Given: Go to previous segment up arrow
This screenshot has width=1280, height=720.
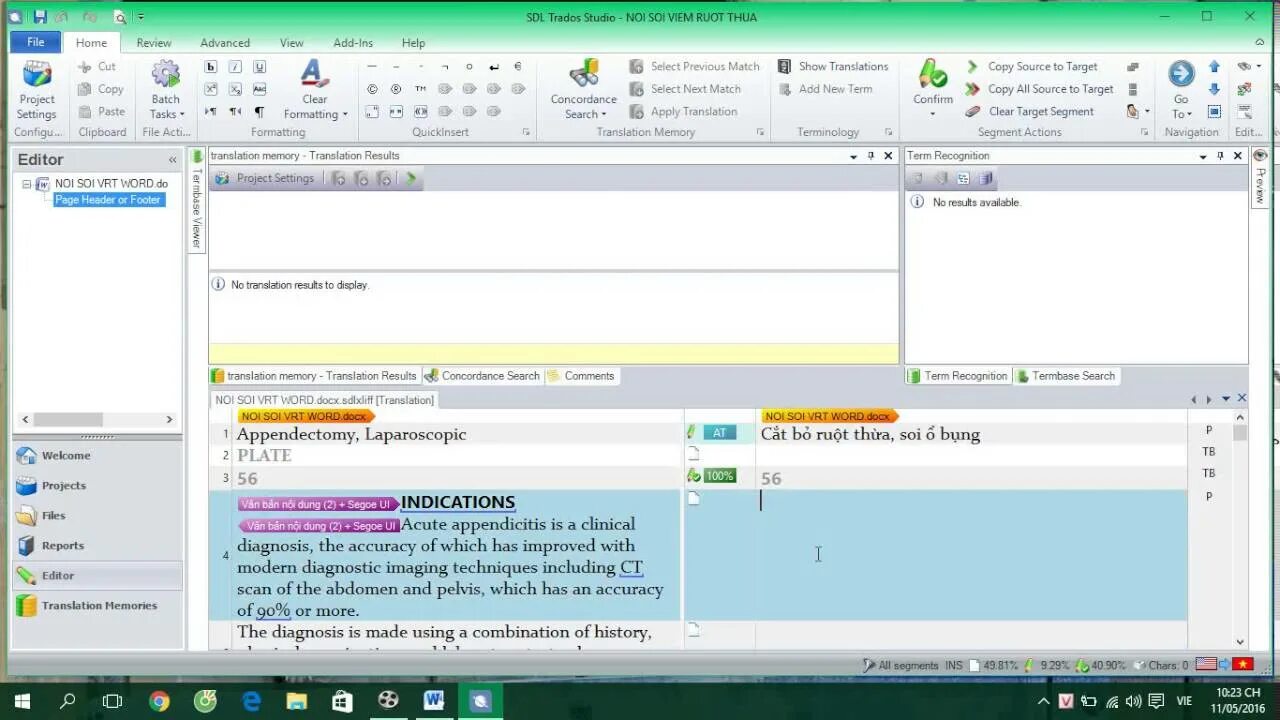Looking at the screenshot, I should click(1214, 67).
